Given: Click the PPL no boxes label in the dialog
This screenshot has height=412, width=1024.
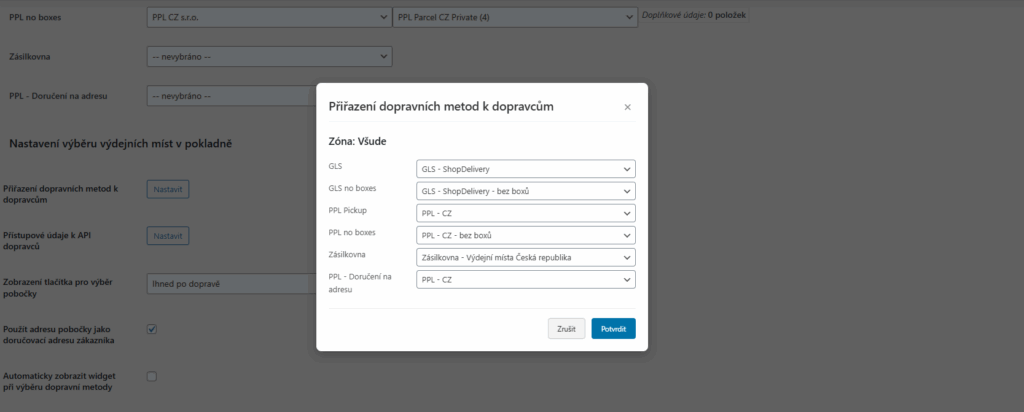Looking at the screenshot, I should [352, 232].
